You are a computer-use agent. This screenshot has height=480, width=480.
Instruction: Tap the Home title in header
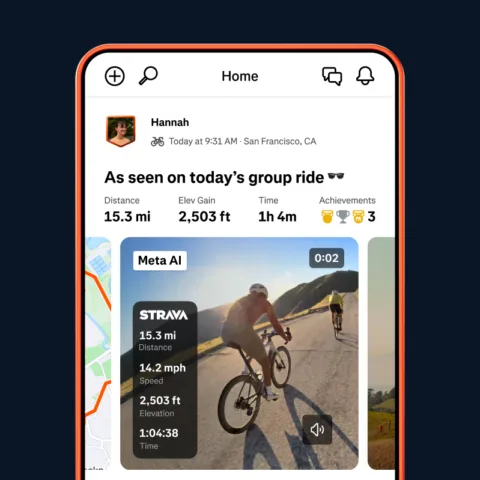[x=240, y=76]
